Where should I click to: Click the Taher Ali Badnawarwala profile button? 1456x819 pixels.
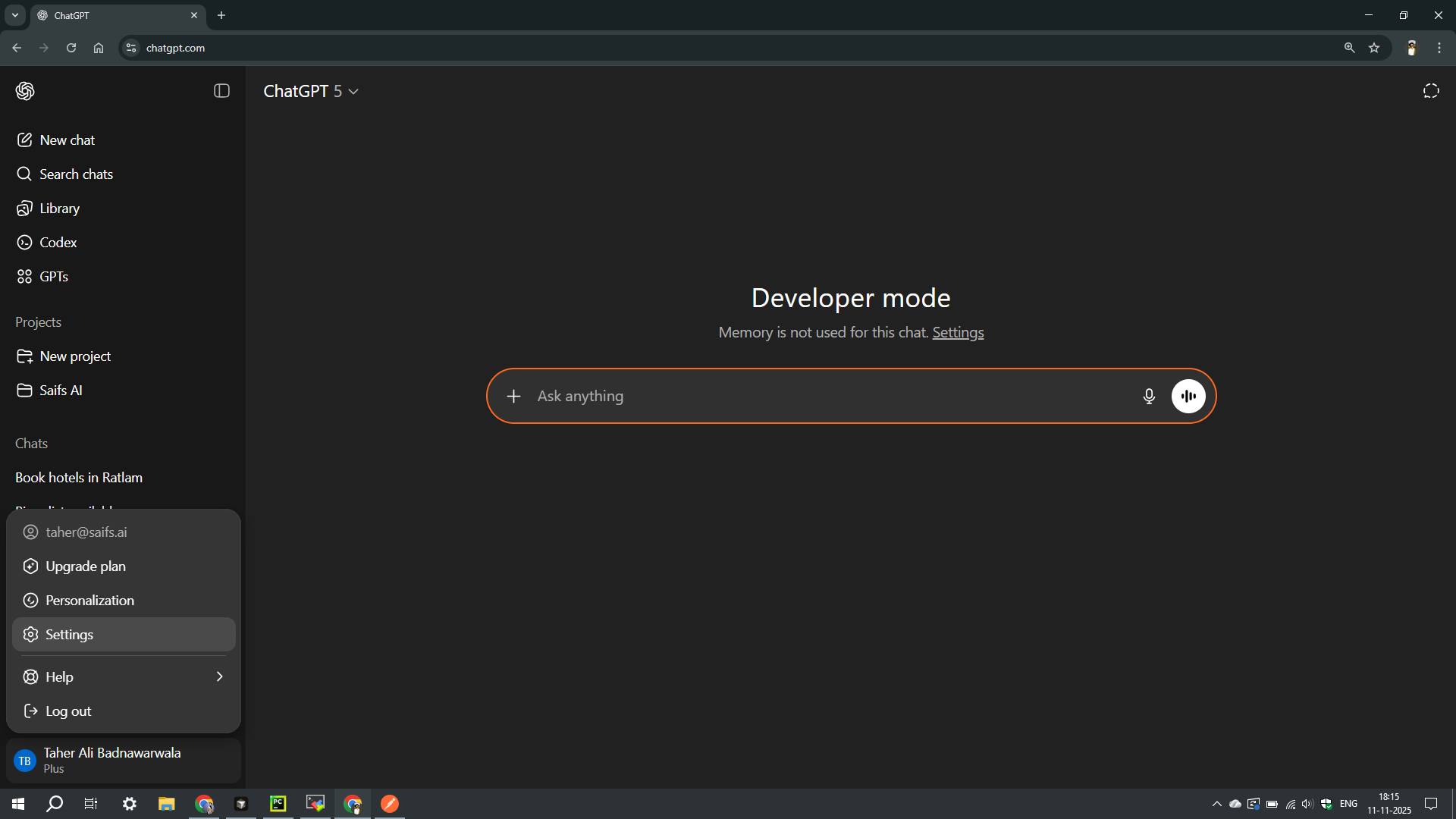click(x=124, y=761)
